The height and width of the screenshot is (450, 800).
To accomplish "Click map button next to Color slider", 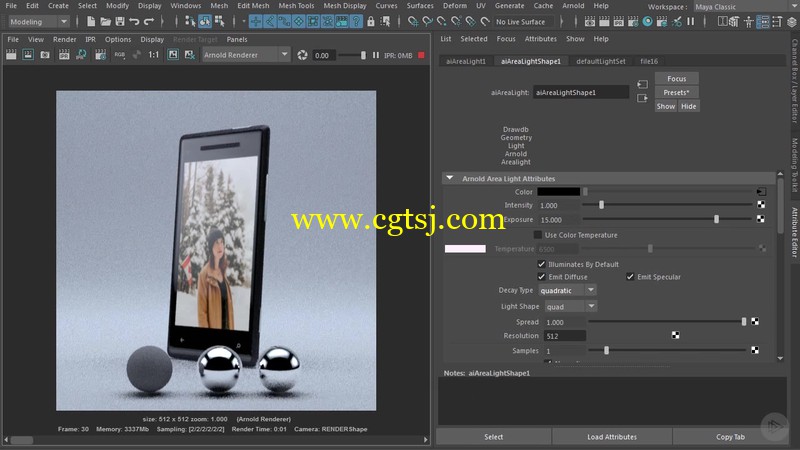I will 761,192.
